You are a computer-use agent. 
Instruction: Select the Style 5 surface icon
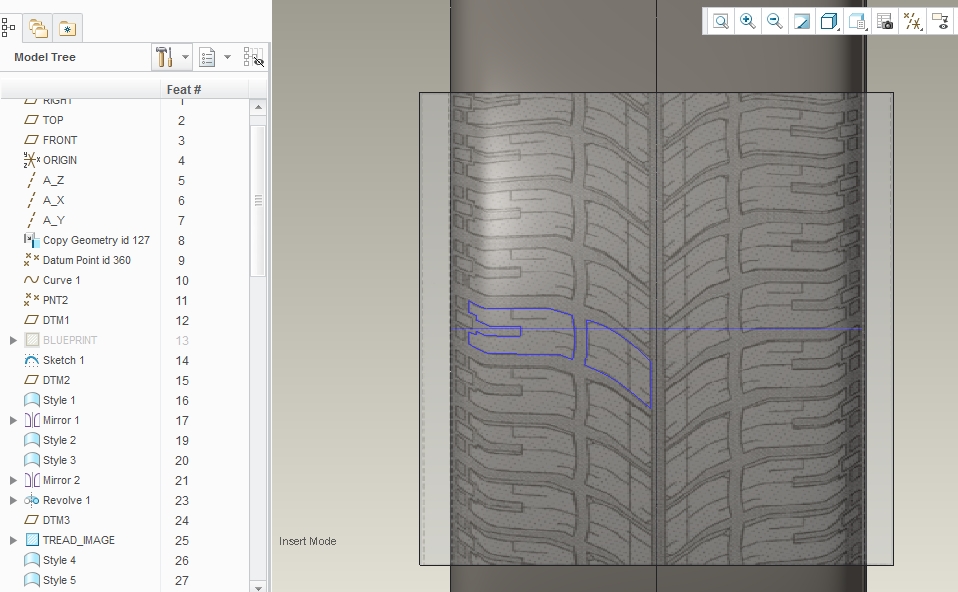click(x=31, y=580)
